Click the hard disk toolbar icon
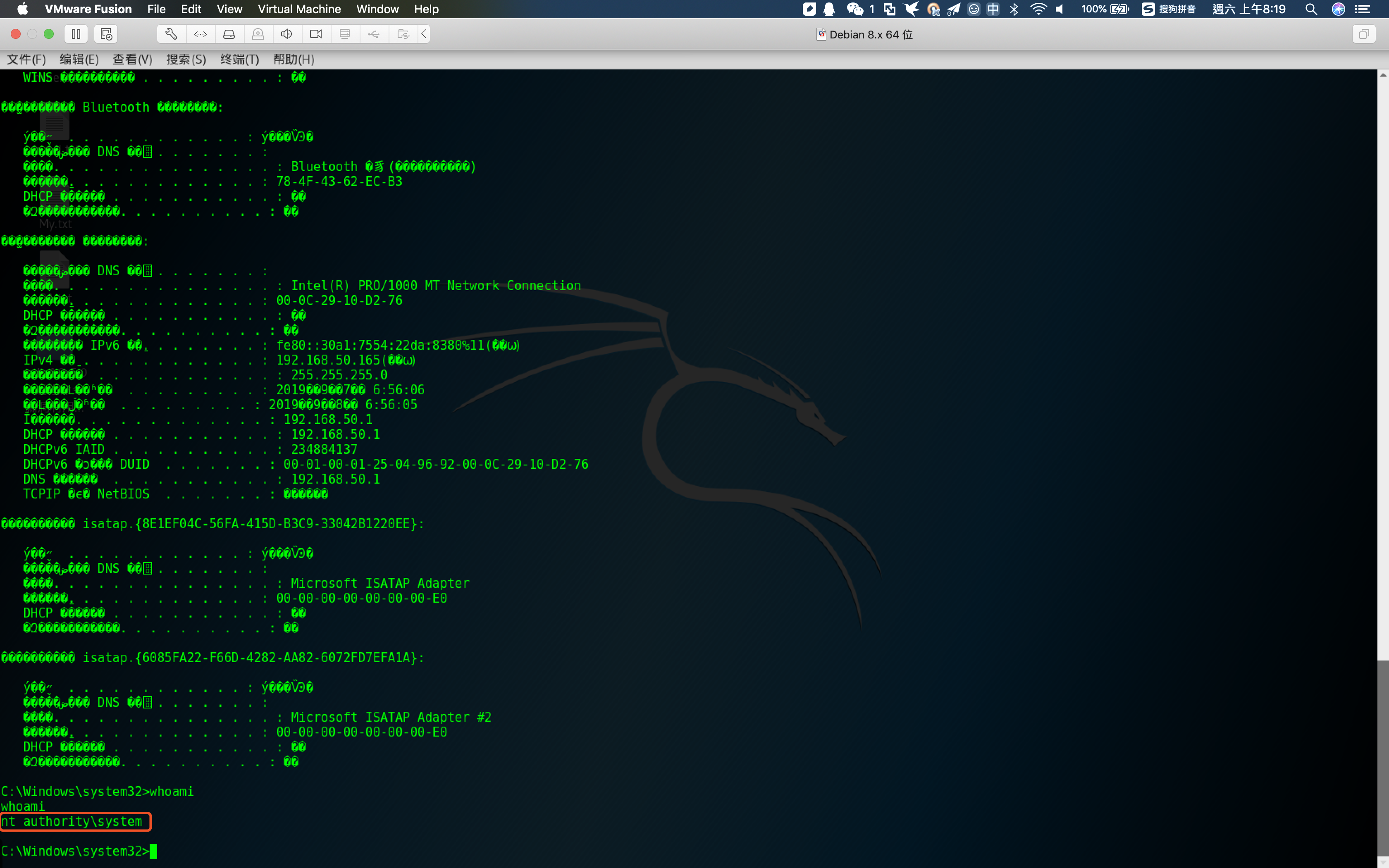Image resolution: width=1389 pixels, height=868 pixels. (229, 34)
